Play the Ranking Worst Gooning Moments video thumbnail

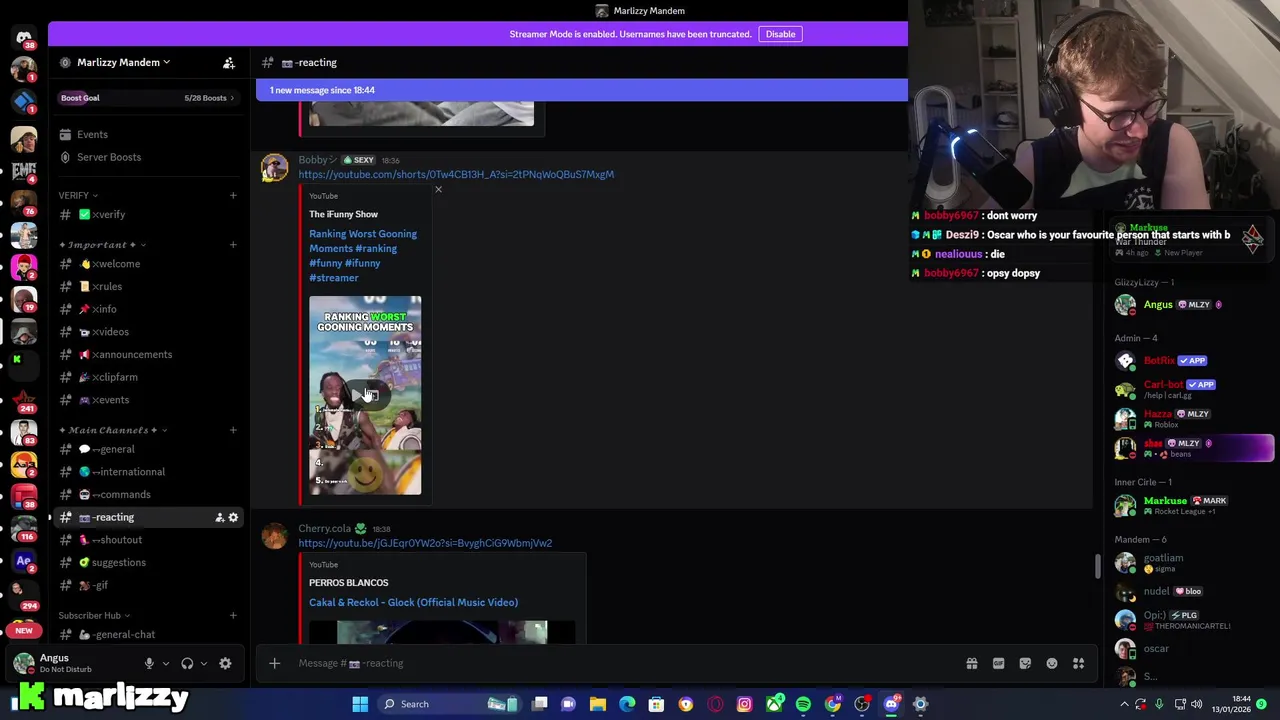[365, 395]
